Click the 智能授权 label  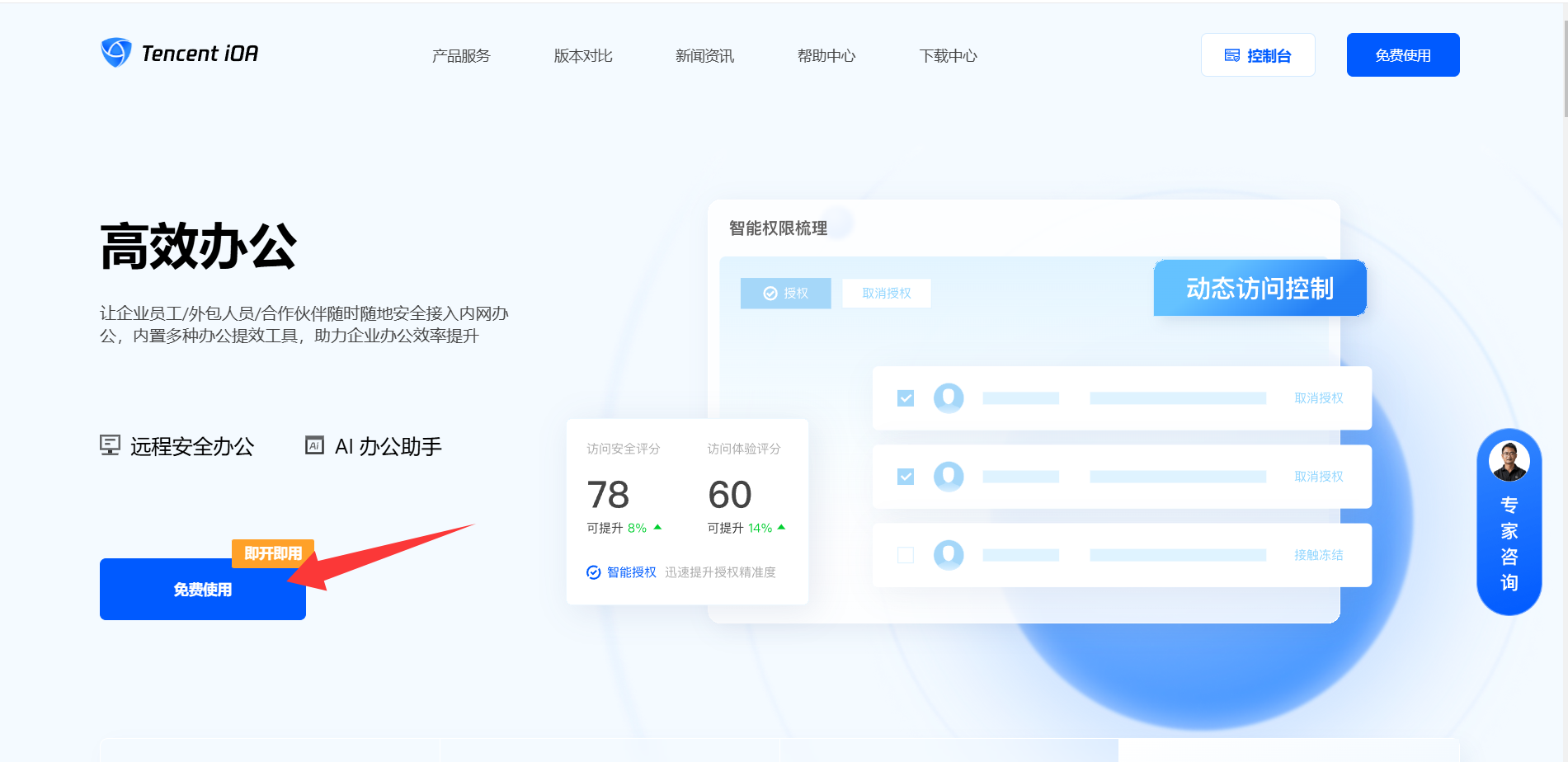[x=632, y=572]
